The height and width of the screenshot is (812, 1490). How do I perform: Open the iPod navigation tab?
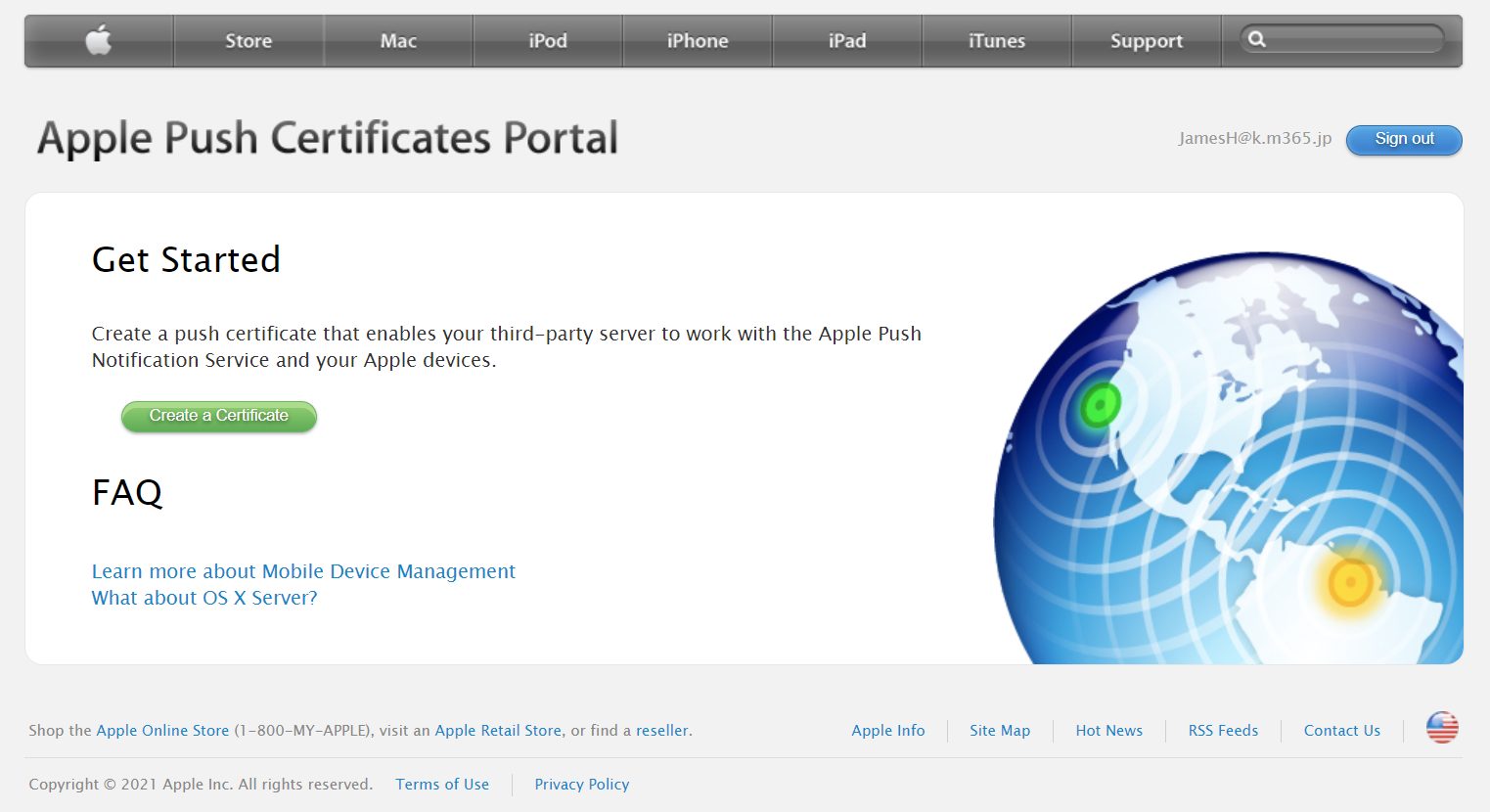click(x=548, y=41)
